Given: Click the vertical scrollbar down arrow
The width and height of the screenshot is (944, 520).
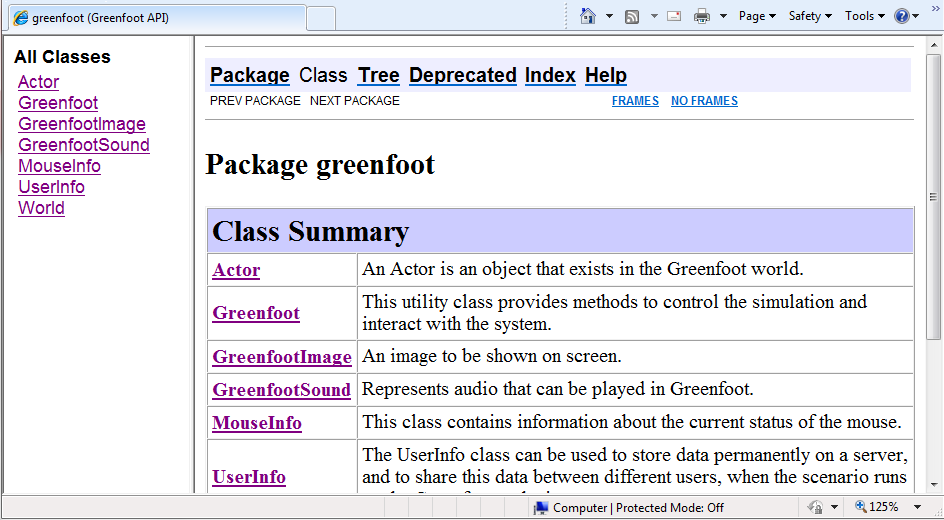Looking at the screenshot, I should coord(934,484).
